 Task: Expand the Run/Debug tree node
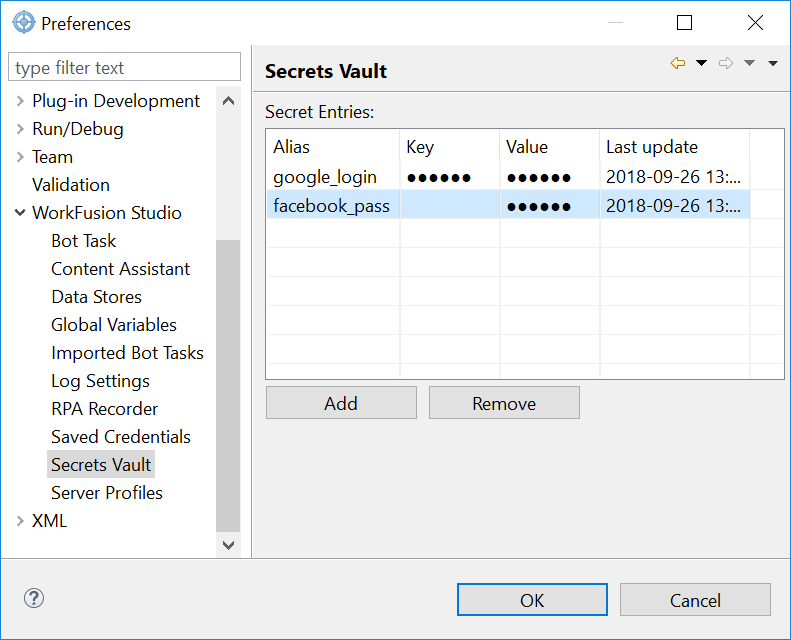pos(20,129)
